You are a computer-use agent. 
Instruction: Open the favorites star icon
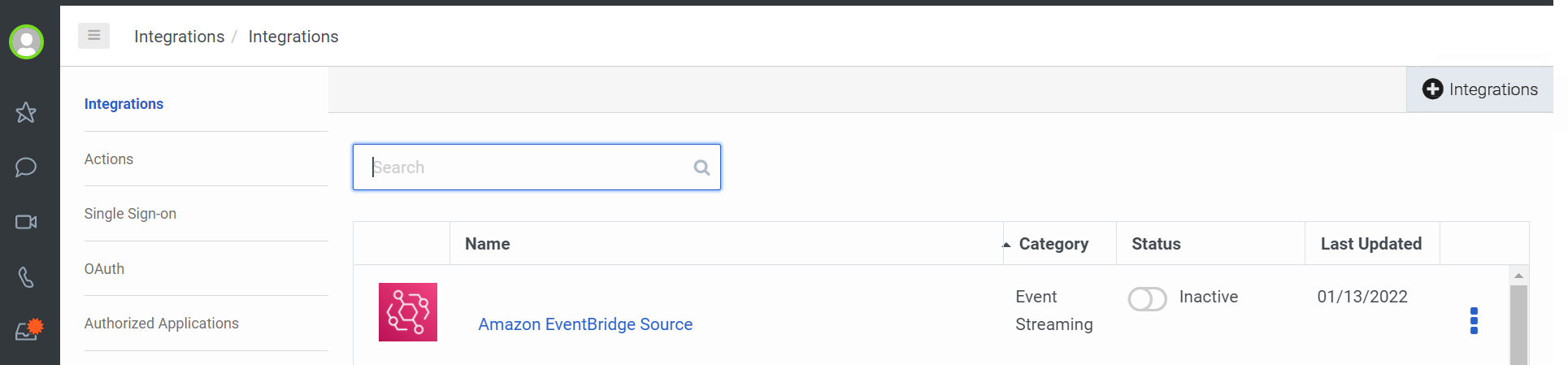(x=26, y=112)
